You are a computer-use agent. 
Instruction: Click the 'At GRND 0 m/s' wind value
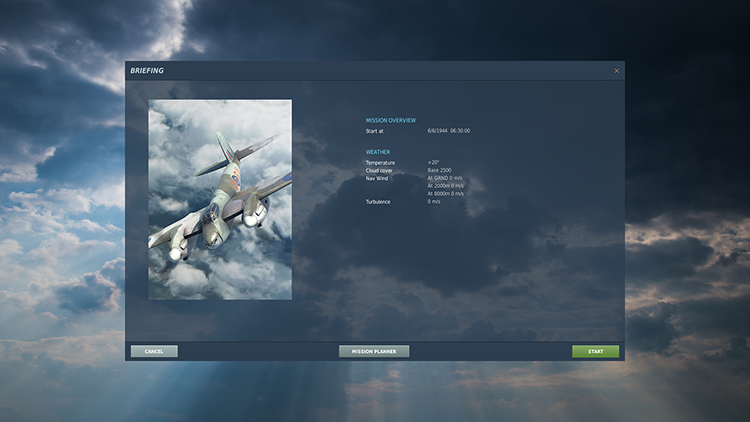tap(444, 178)
